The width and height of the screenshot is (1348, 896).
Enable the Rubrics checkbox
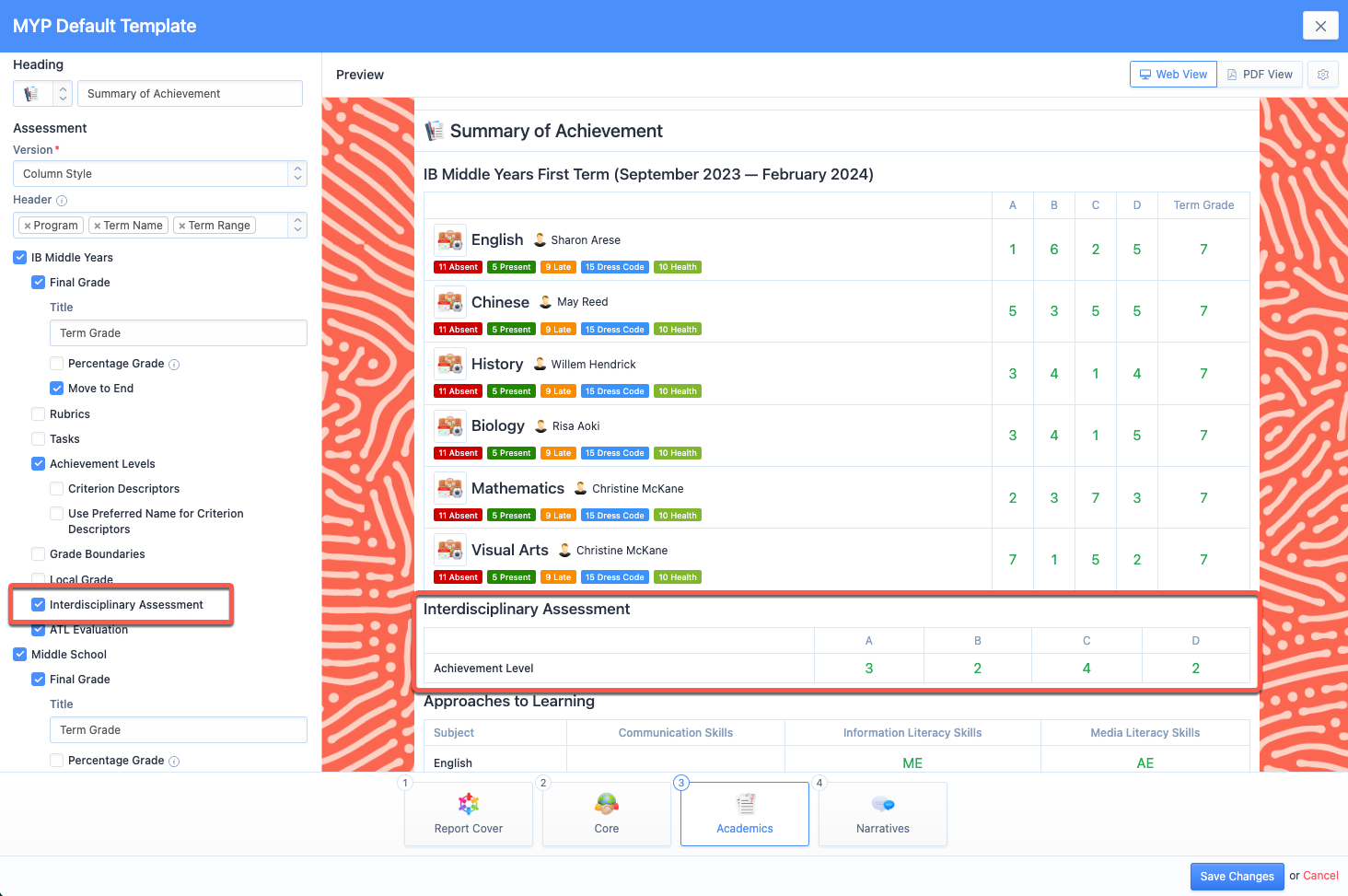tap(38, 414)
